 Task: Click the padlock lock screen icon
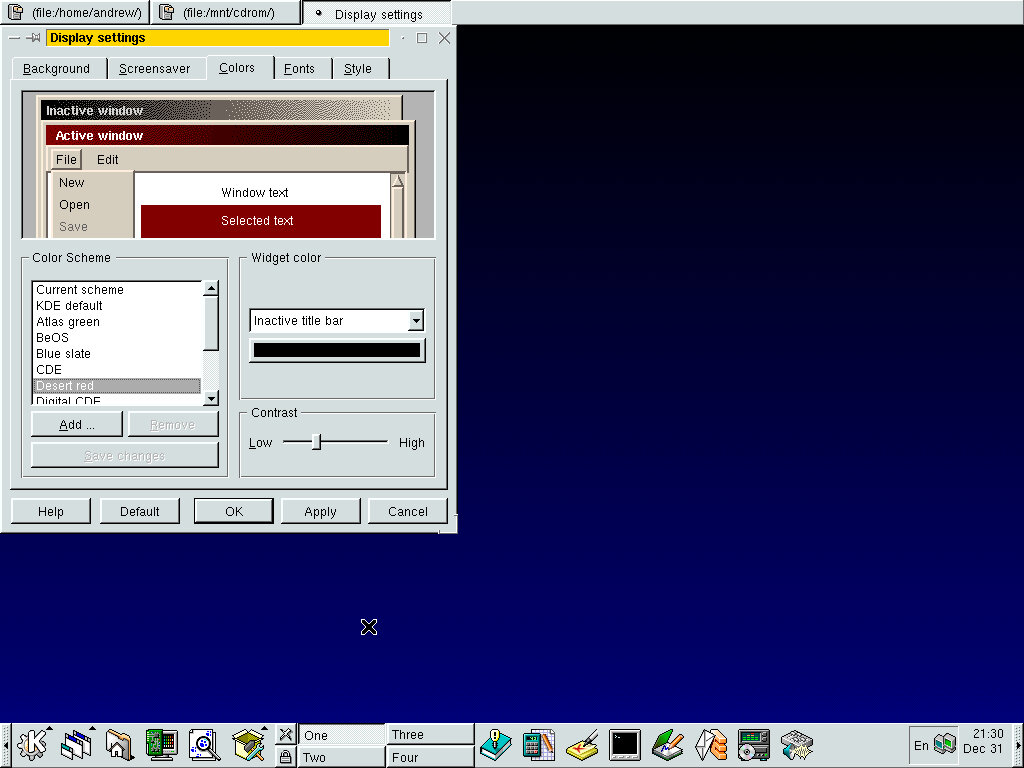pos(285,757)
